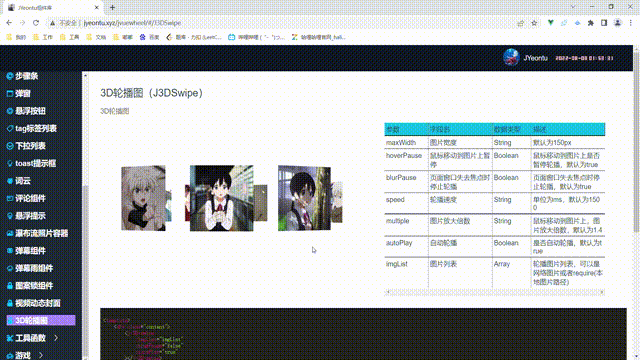Open the Chrome profile avatar
Screen dimensions: 640x360
coord(618,23)
